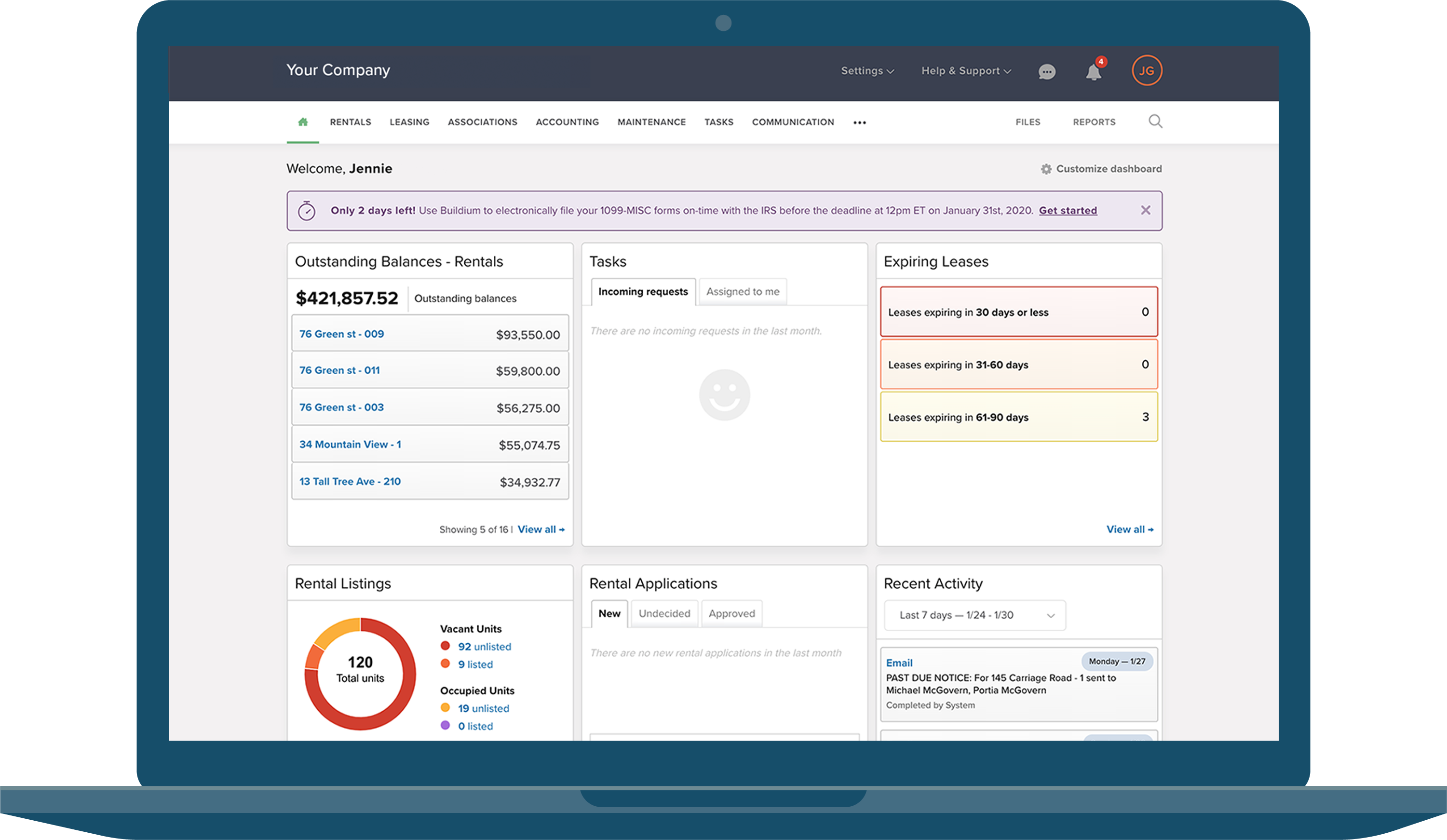Screen dimensions: 1447x840
Task: Open the more navigation ellipsis menu
Action: 860,122
